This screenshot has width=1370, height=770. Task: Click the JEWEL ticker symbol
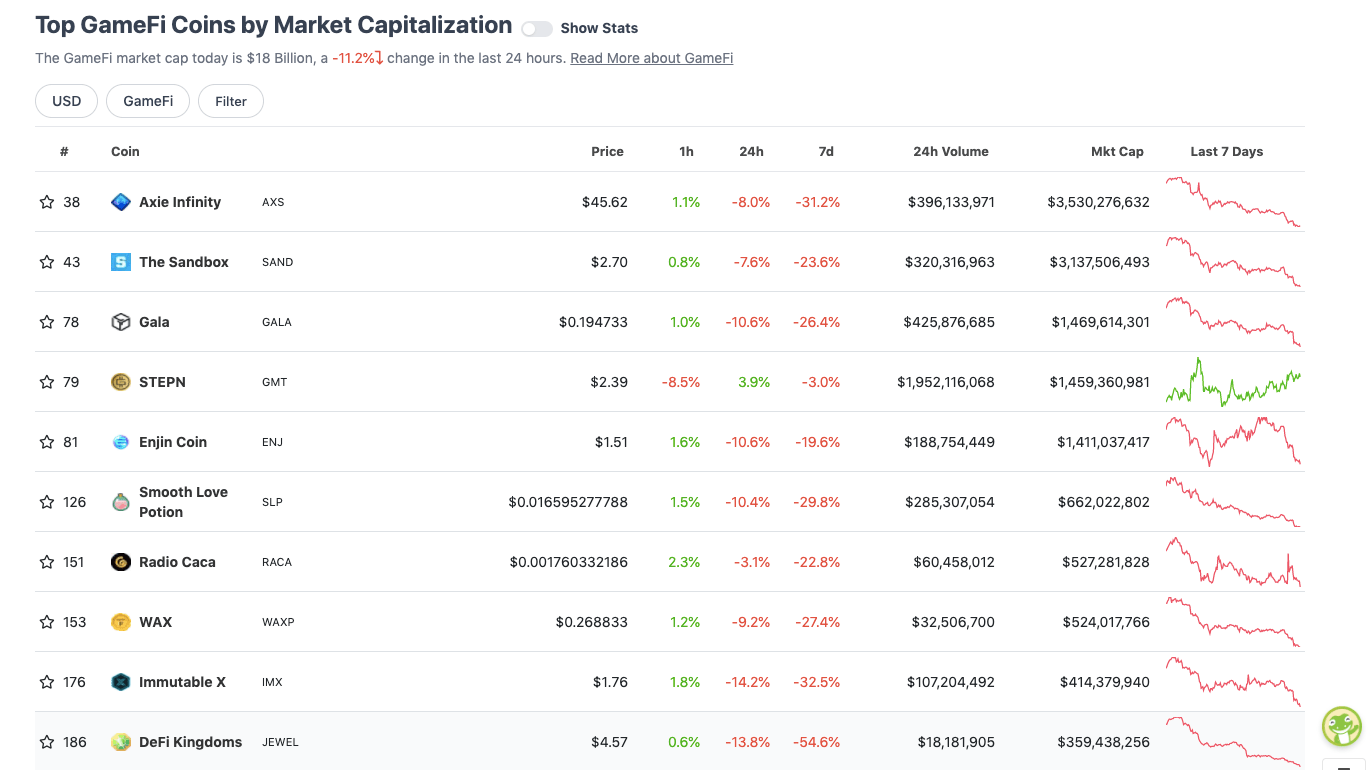tap(280, 742)
